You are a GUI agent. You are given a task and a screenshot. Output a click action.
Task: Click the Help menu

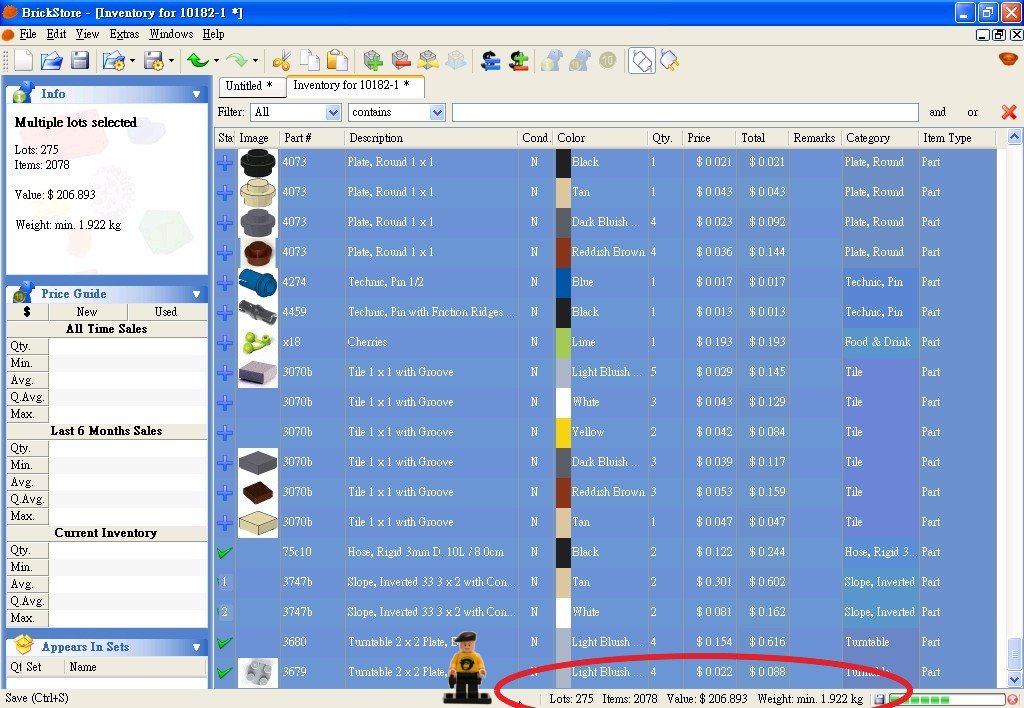pos(214,34)
